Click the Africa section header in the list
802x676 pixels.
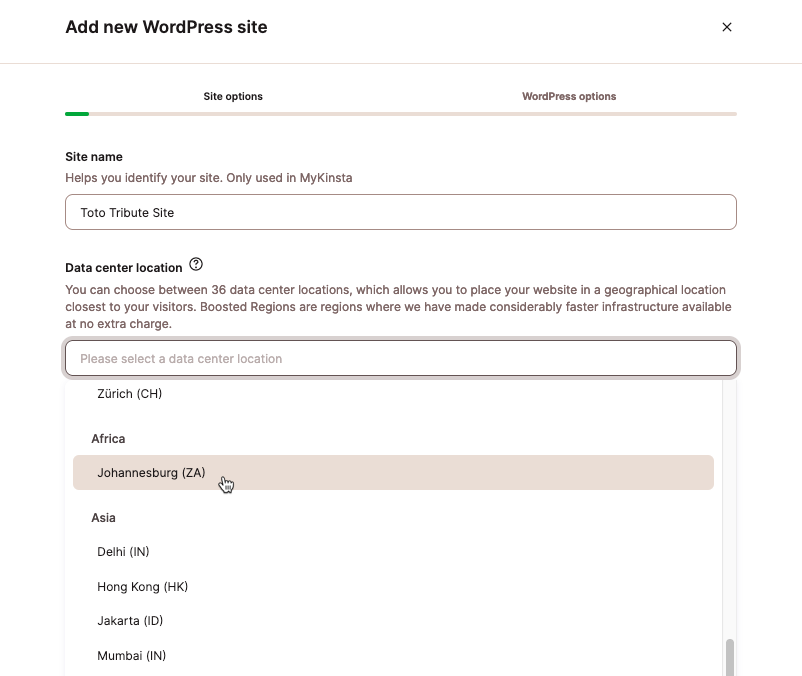point(107,438)
